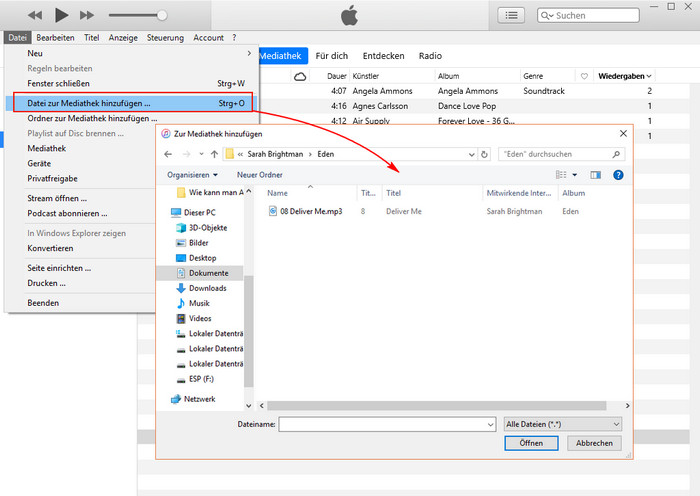Select Dieser PC in the tree
The width and height of the screenshot is (700, 496).
click(x=200, y=213)
